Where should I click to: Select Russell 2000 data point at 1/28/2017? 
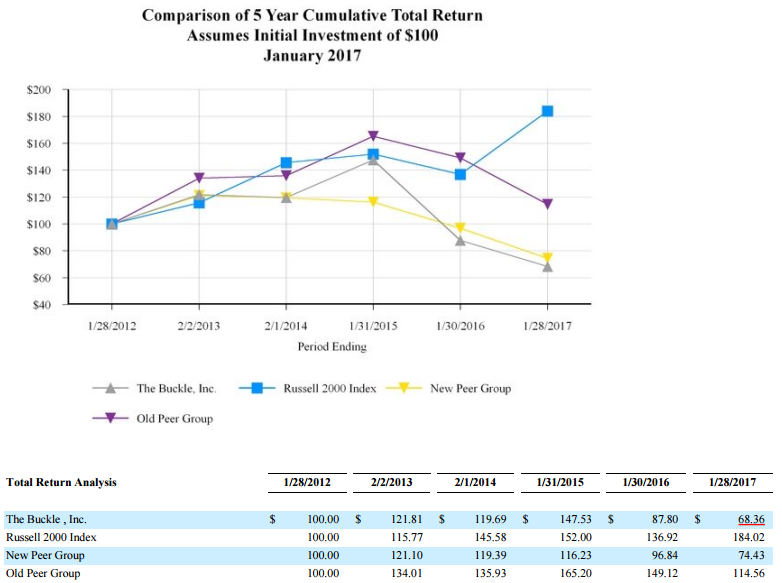547,111
